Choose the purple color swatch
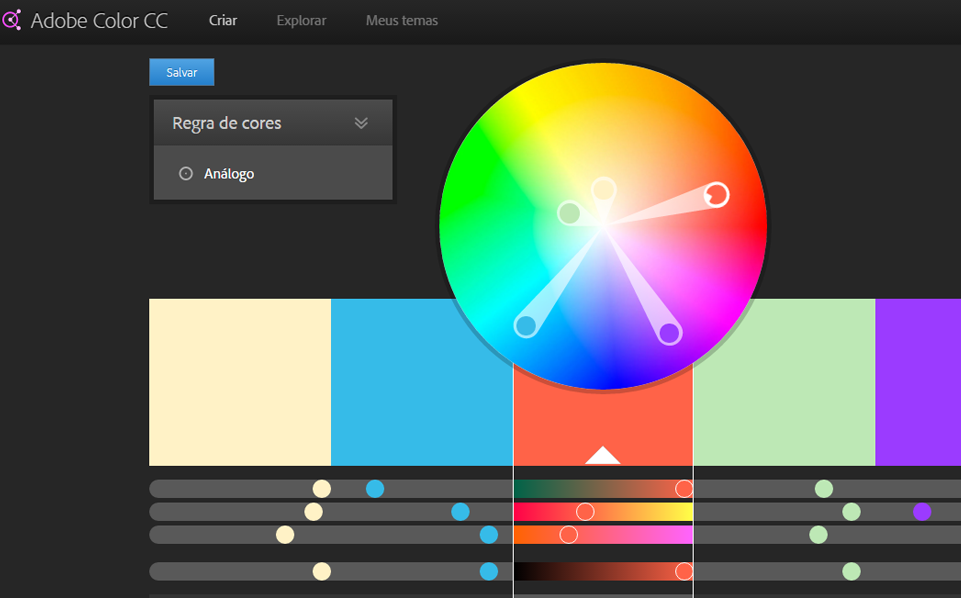The image size is (961, 598). coord(917,382)
